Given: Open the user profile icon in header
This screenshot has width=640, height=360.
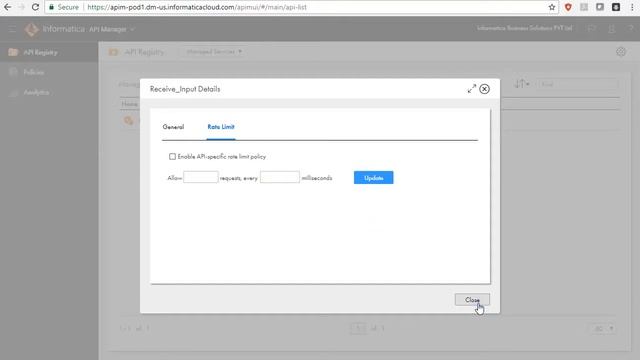Looking at the screenshot, I should [611, 29].
